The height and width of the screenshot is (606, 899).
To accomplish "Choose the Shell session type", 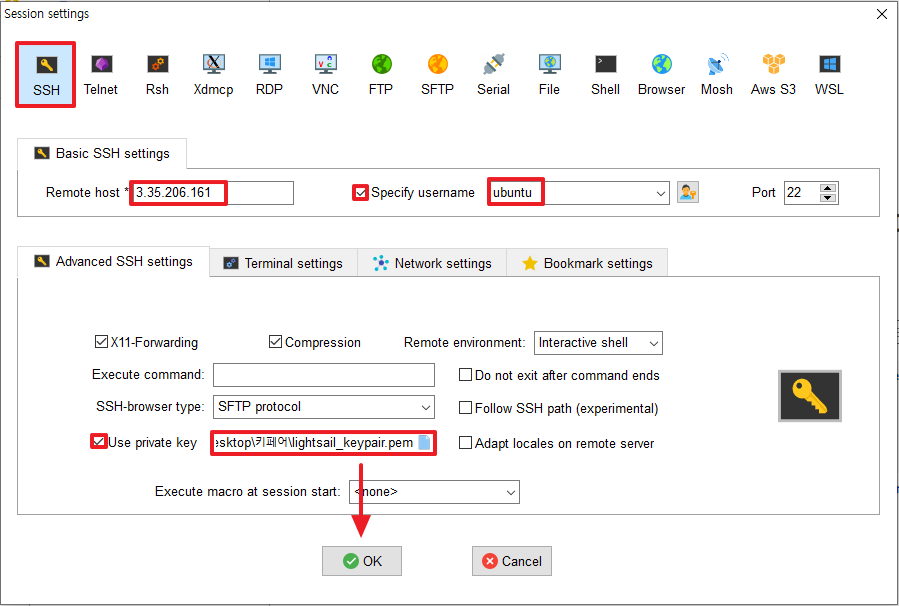I will (x=605, y=75).
